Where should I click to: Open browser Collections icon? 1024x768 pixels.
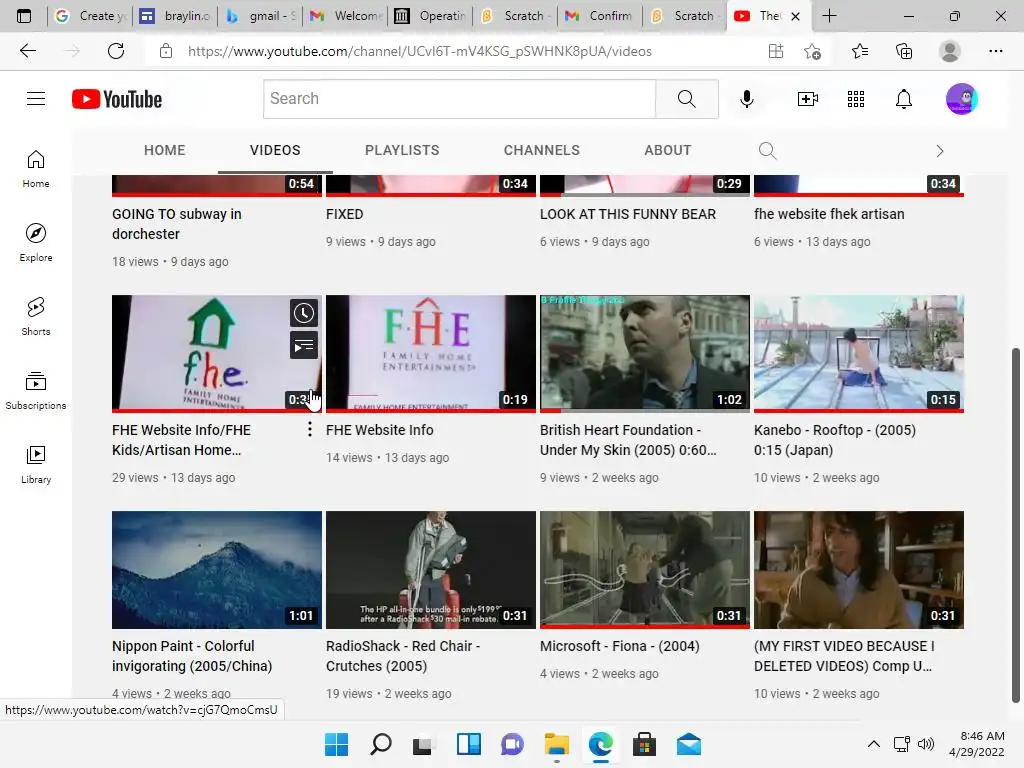pyautogui.click(x=904, y=51)
